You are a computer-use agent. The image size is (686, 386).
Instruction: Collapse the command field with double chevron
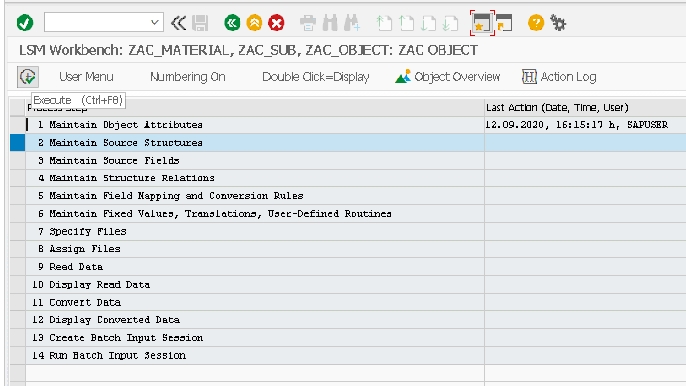178,23
